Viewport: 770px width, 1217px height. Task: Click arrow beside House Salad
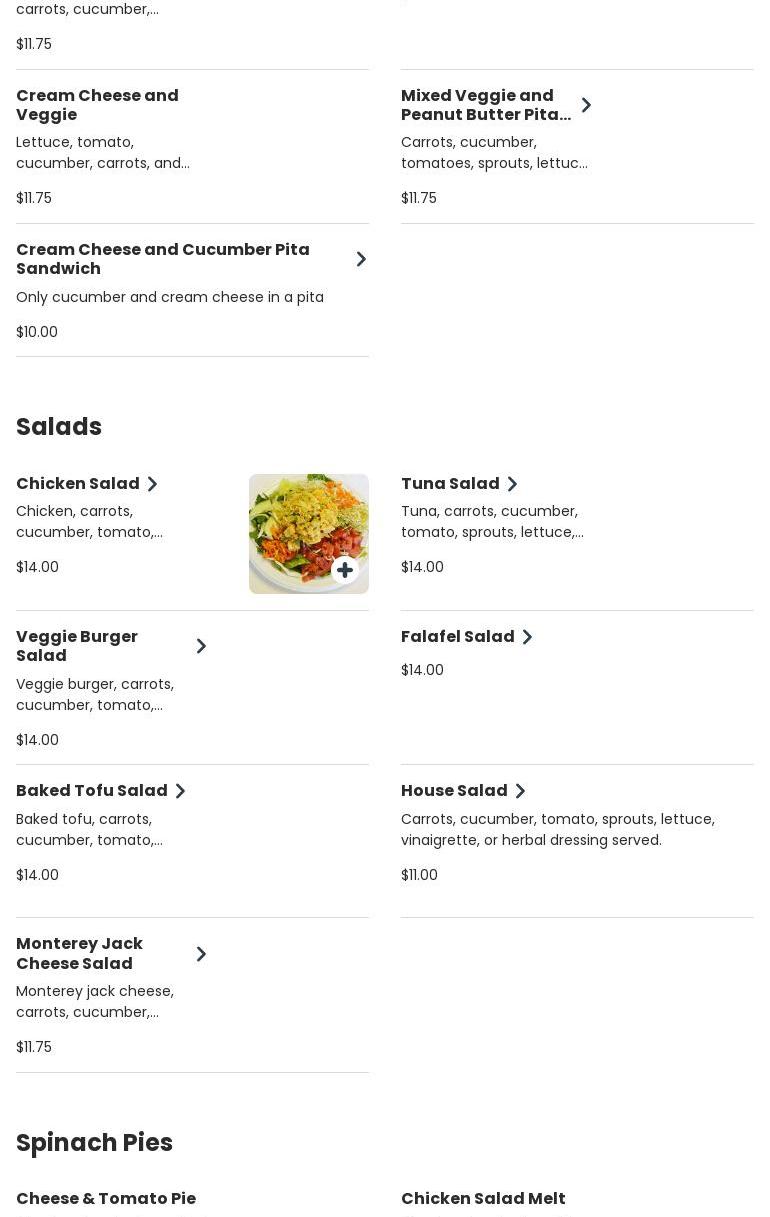tap(520, 791)
